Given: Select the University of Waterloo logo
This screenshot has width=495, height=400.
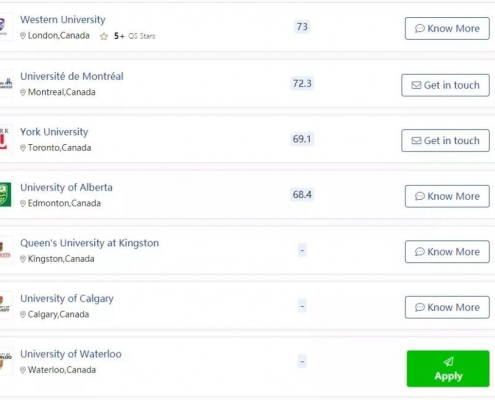Looking at the screenshot, I should (x=6, y=361).
